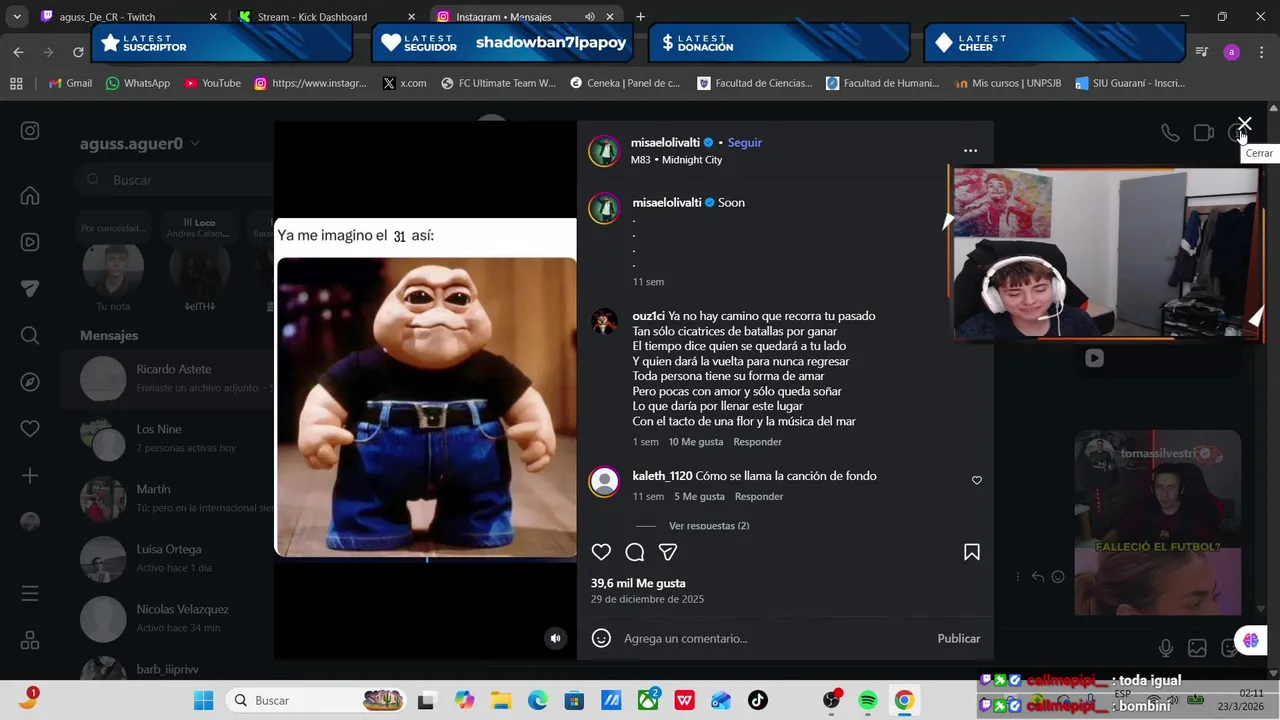Screen dimensions: 1280x720
Task: Expand aguss.aguer0 account switcher
Action: 140,143
